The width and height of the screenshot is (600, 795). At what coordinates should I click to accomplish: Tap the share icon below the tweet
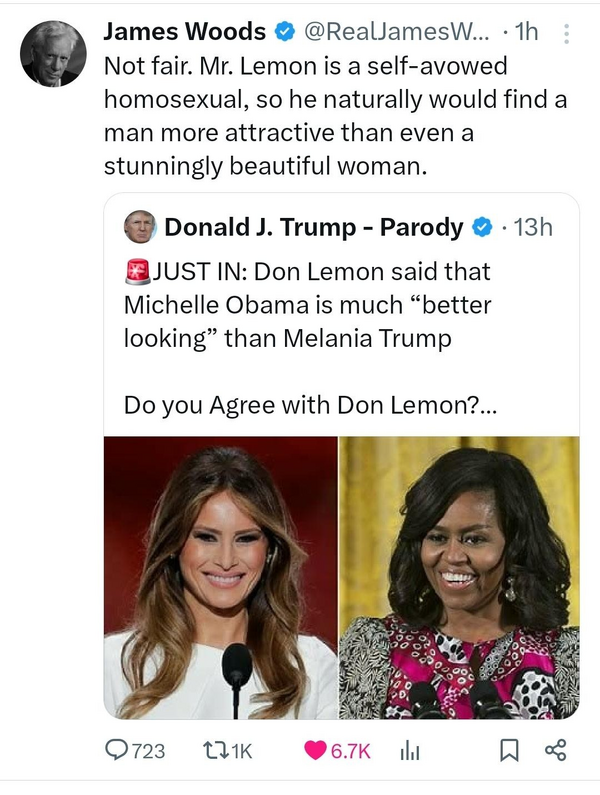click(x=553, y=750)
